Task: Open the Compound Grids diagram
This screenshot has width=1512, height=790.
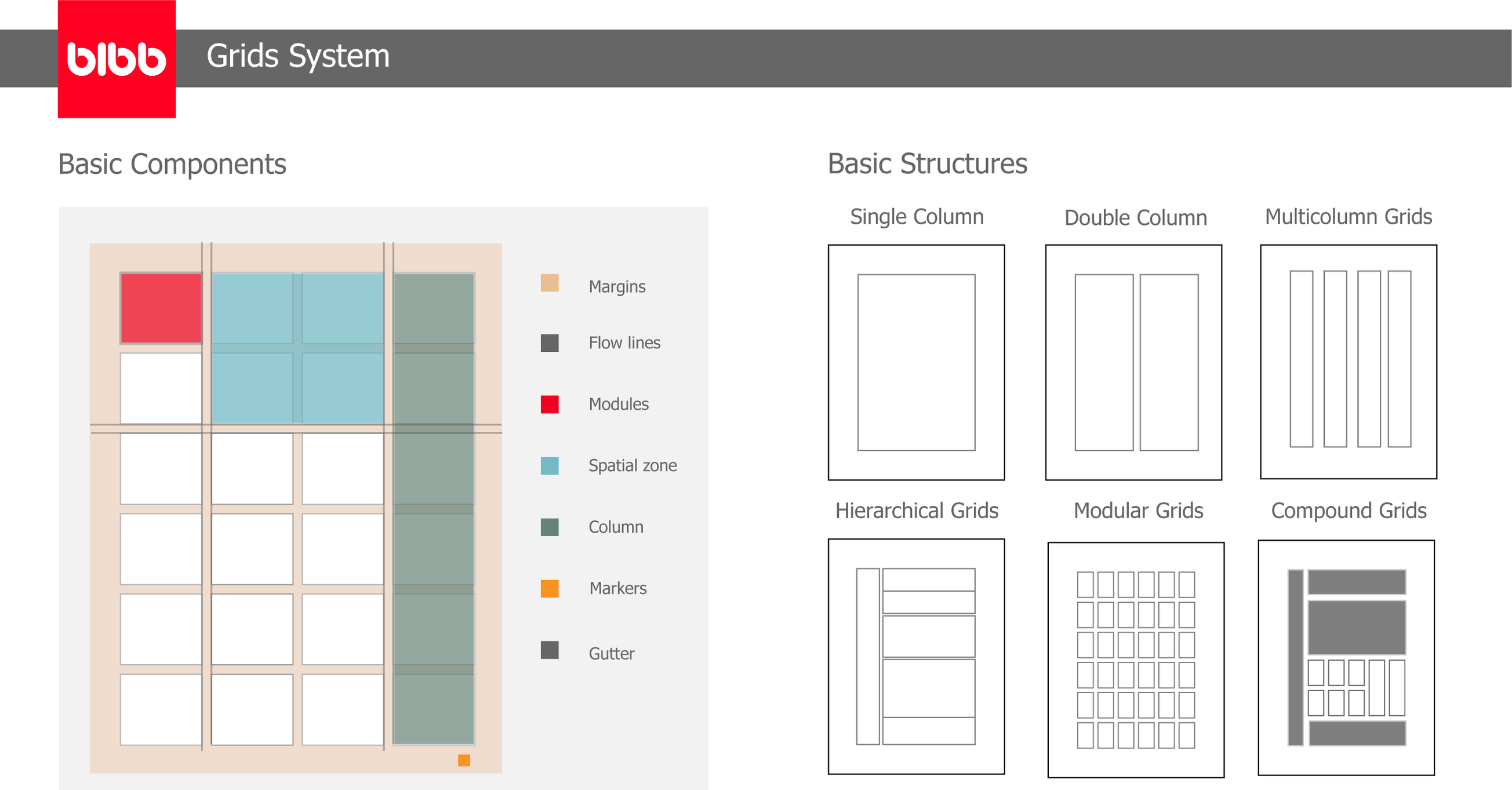Action: pos(1346,657)
